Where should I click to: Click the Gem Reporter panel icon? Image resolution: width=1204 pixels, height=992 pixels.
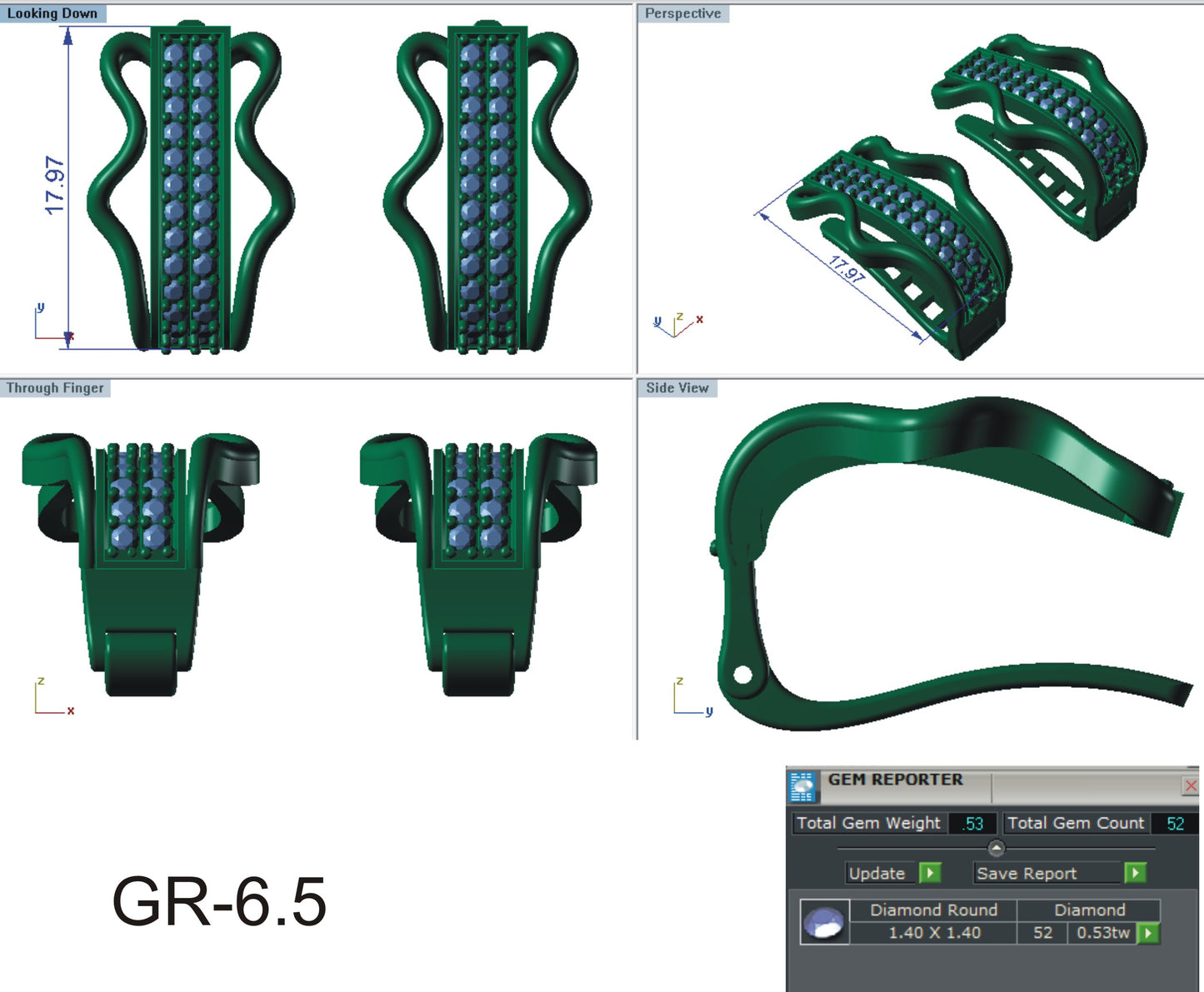(x=802, y=786)
